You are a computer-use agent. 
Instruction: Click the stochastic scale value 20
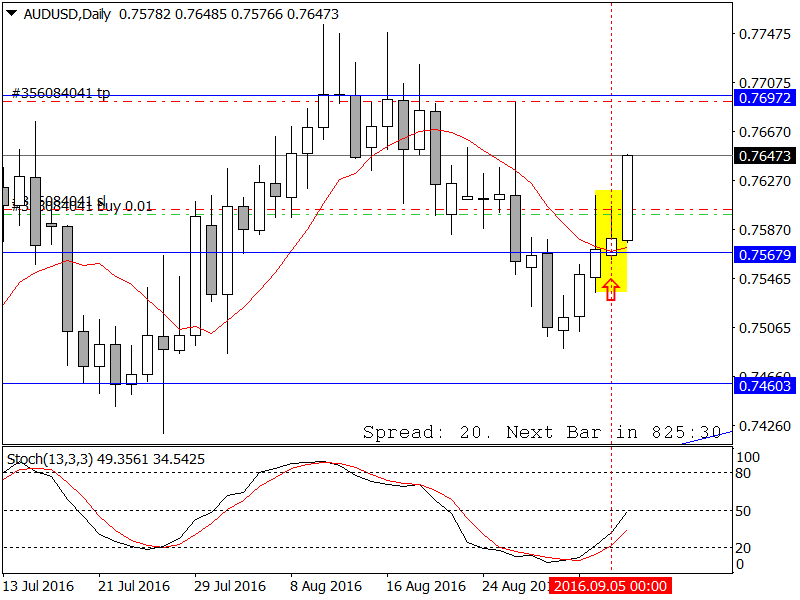point(743,548)
